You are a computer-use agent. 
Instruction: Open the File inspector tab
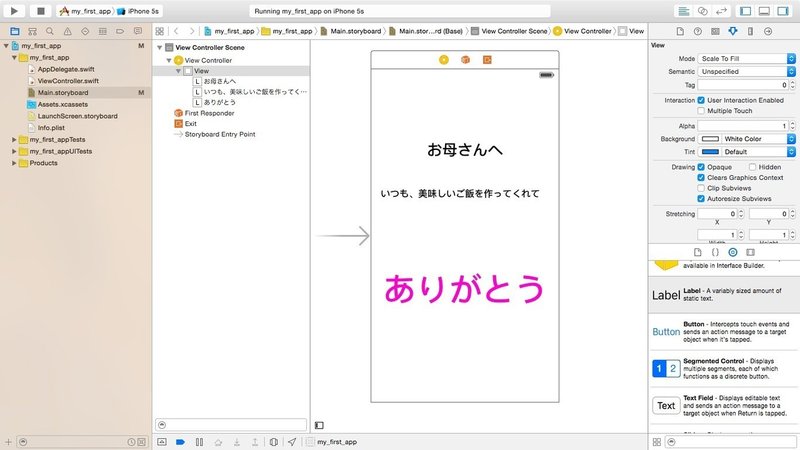click(680, 31)
